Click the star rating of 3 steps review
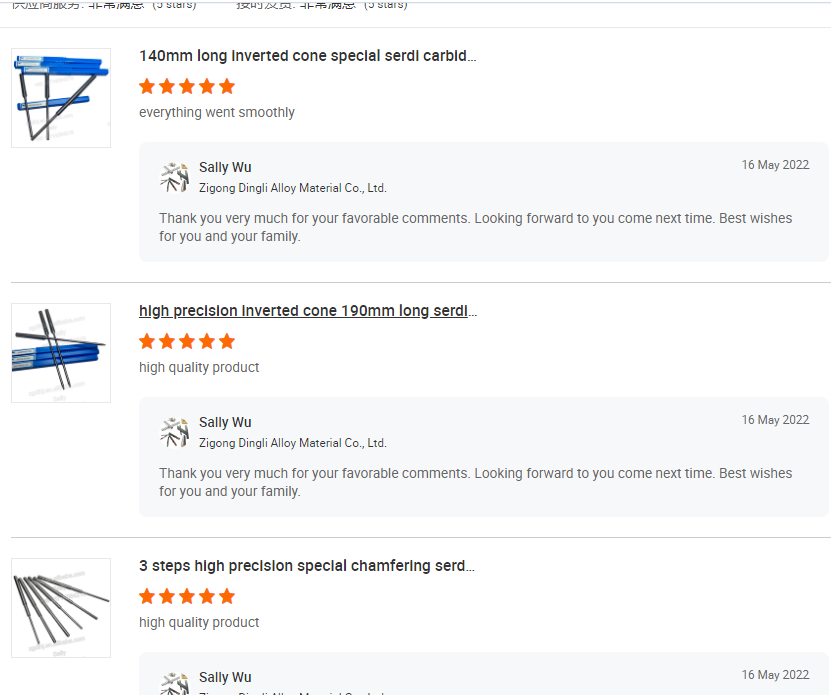Screen dimensions: 831x695 pyautogui.click(x=187, y=596)
